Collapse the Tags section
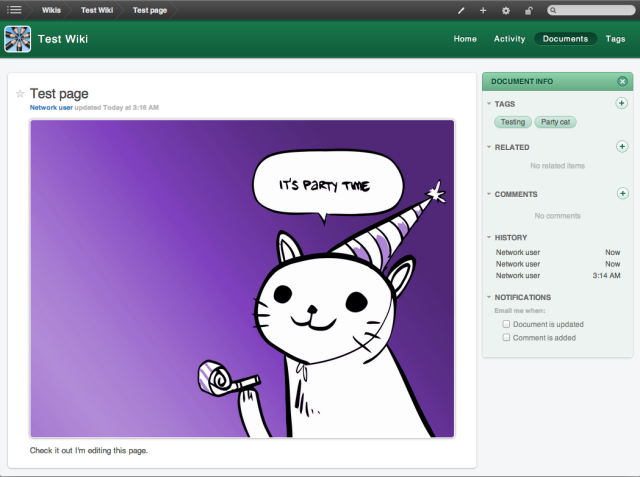The width and height of the screenshot is (640, 477). [x=489, y=104]
